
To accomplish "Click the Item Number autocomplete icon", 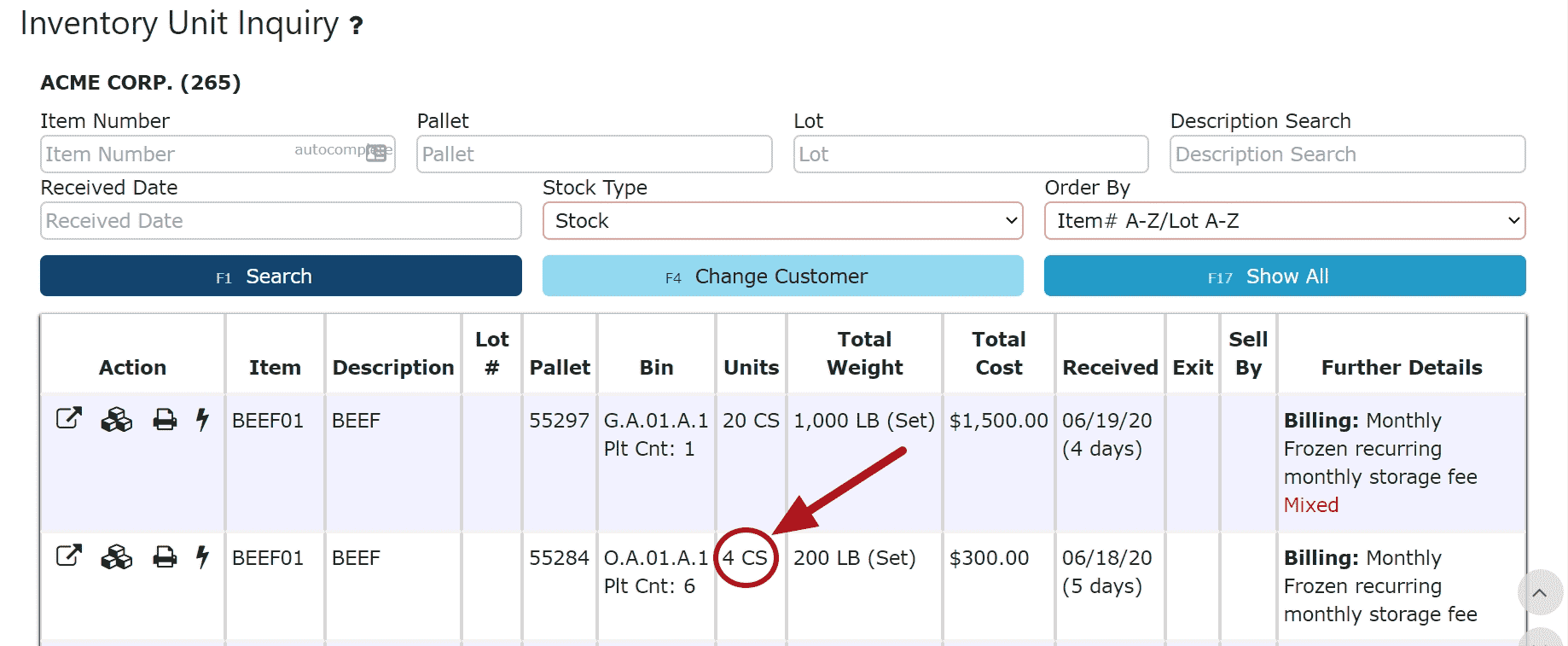I will (376, 154).
